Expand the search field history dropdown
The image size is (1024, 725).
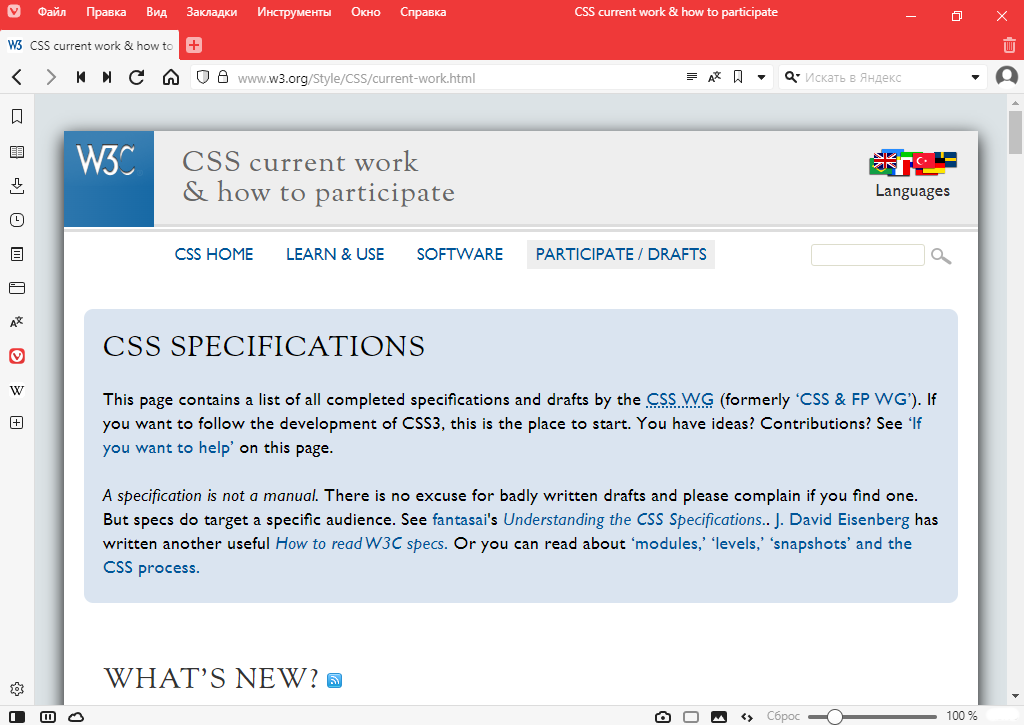(976, 77)
